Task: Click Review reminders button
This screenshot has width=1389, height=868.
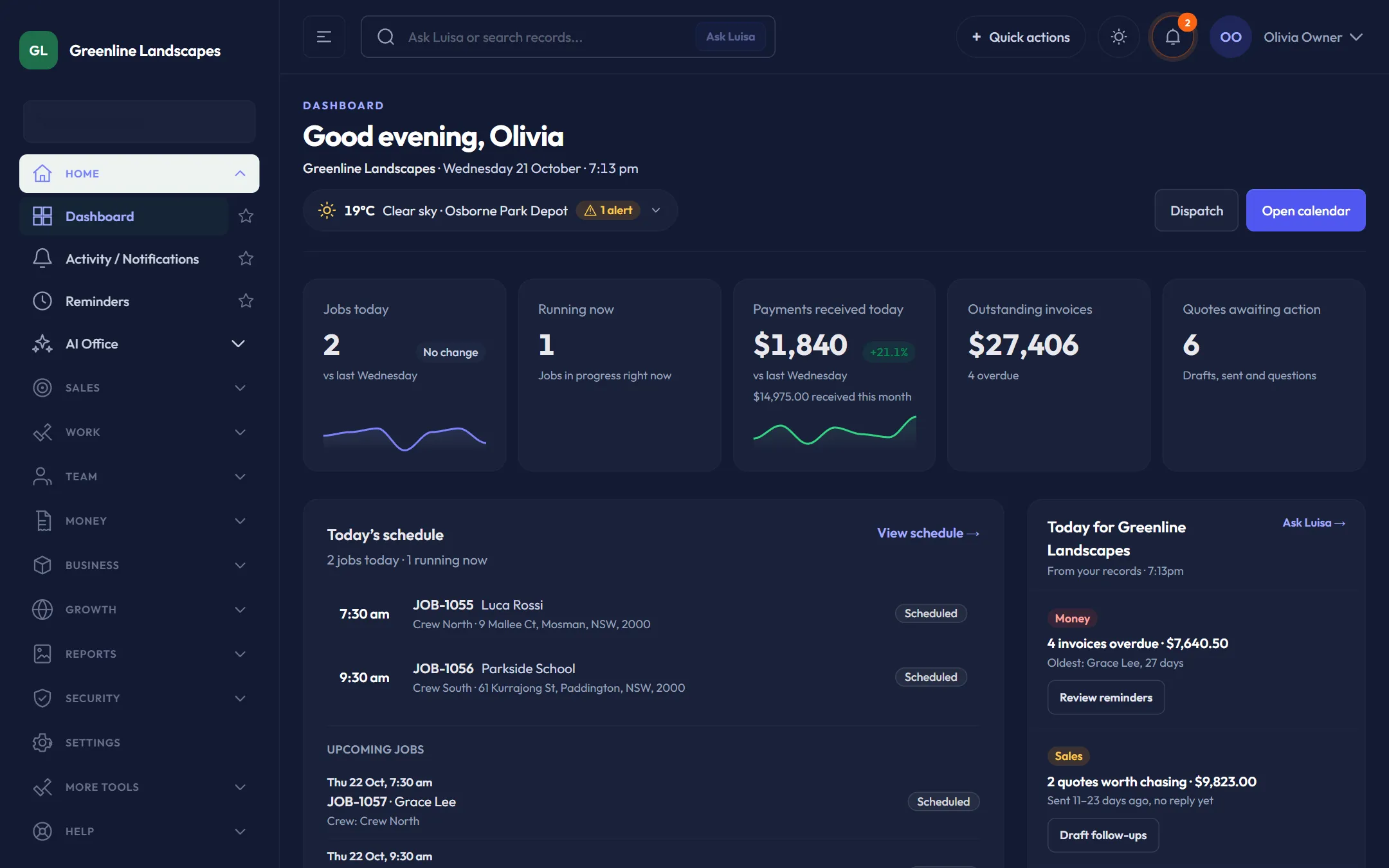Action: click(1106, 698)
